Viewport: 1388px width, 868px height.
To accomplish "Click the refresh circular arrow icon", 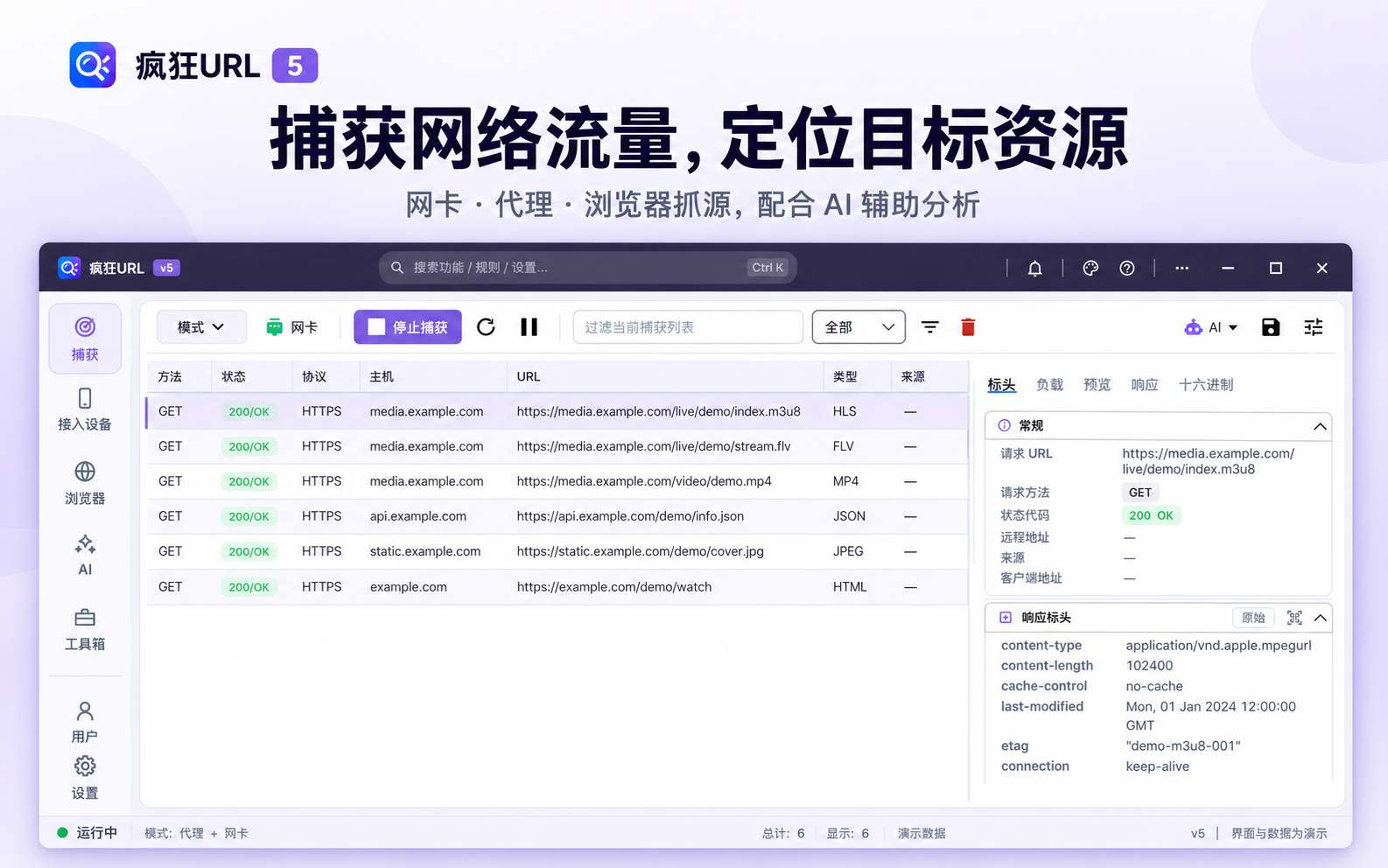I will tap(486, 327).
